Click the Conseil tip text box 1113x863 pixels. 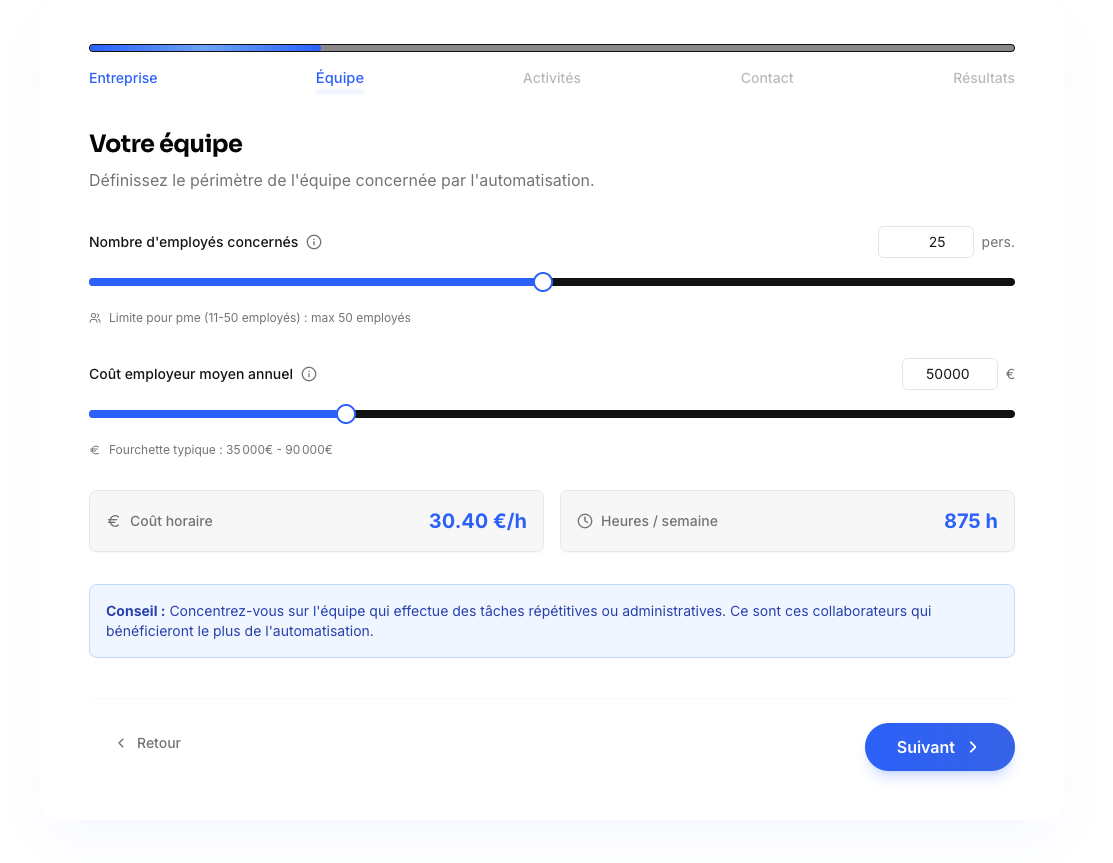coord(552,621)
